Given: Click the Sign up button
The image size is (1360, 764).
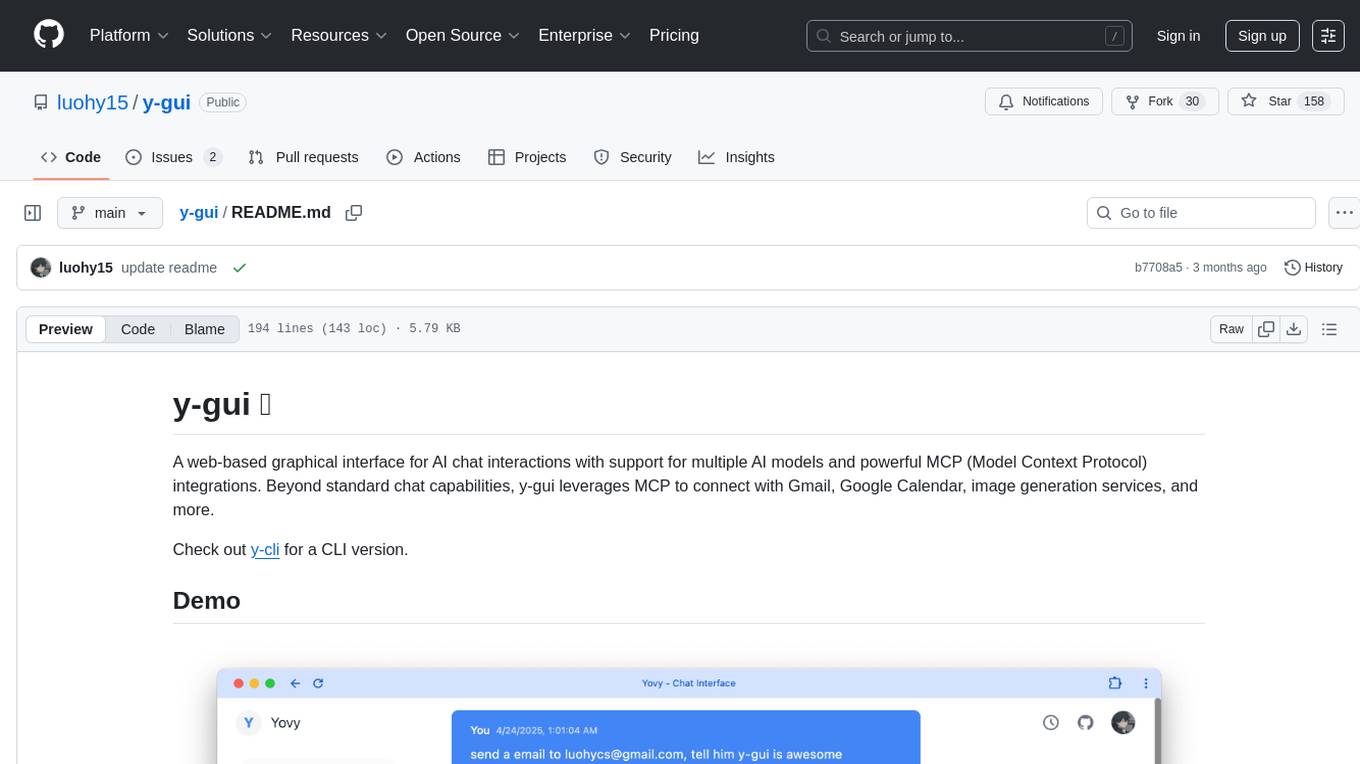Looking at the screenshot, I should [x=1262, y=36].
